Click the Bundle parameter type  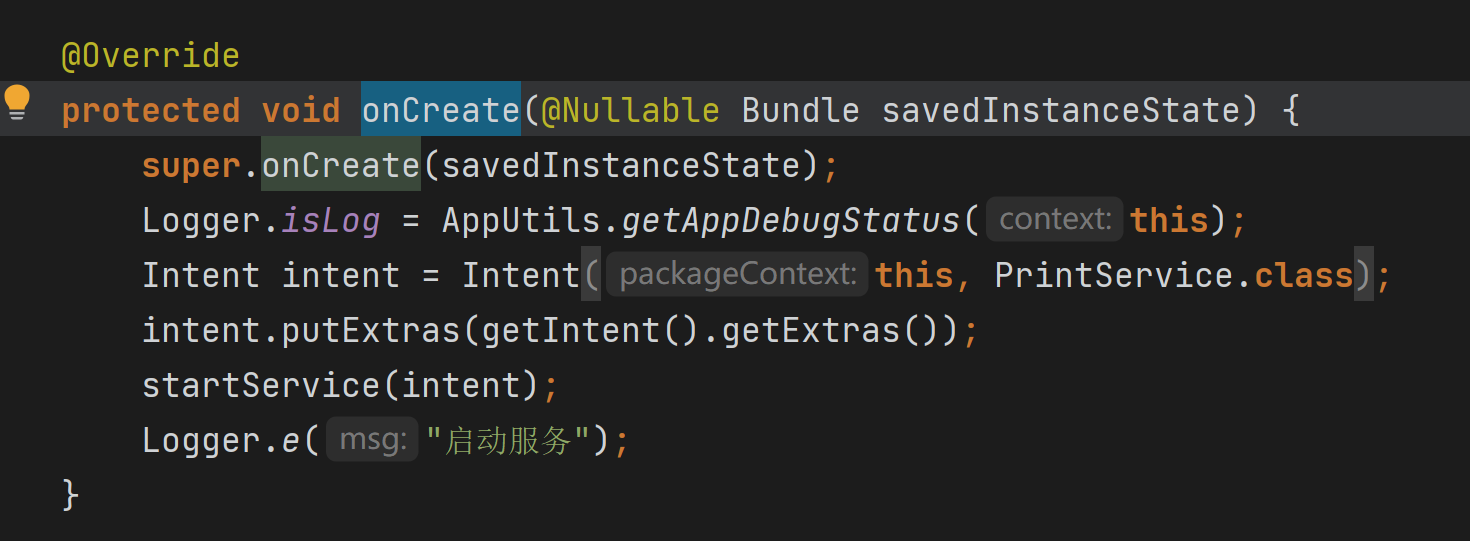[x=800, y=110]
